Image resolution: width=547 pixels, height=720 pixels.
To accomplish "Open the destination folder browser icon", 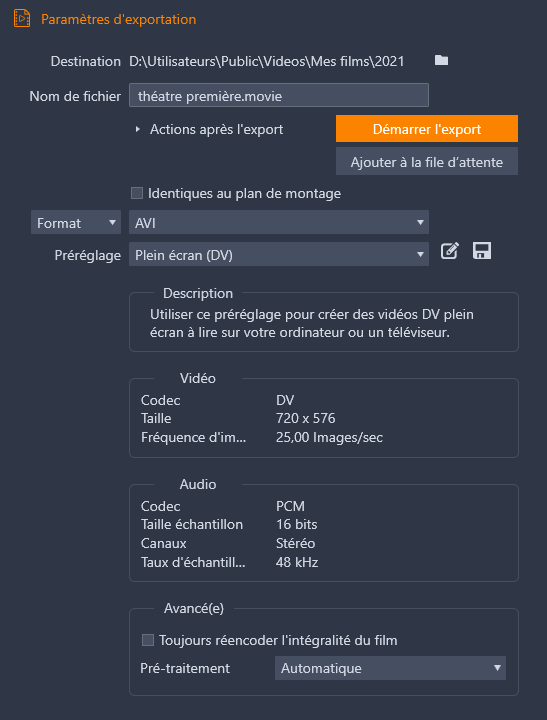I will click(x=441, y=60).
